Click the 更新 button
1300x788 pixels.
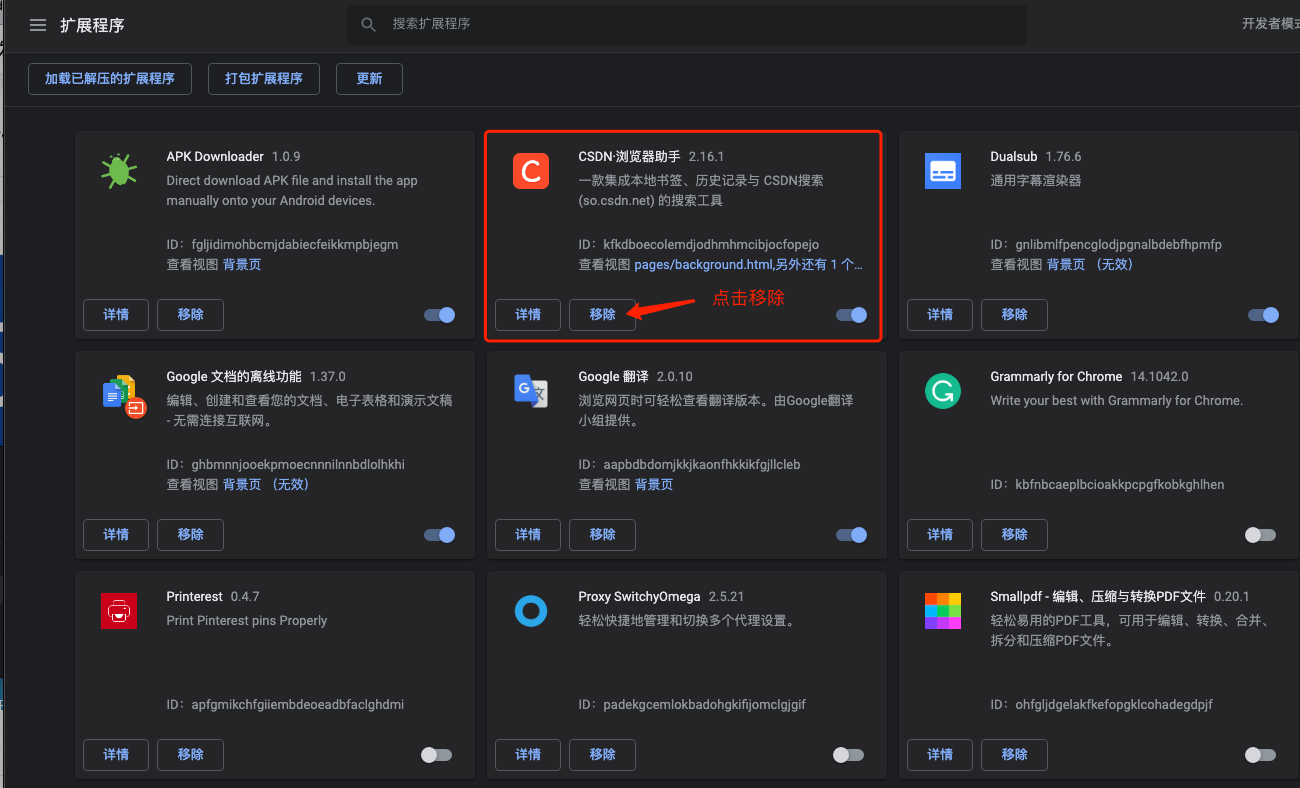click(x=369, y=78)
